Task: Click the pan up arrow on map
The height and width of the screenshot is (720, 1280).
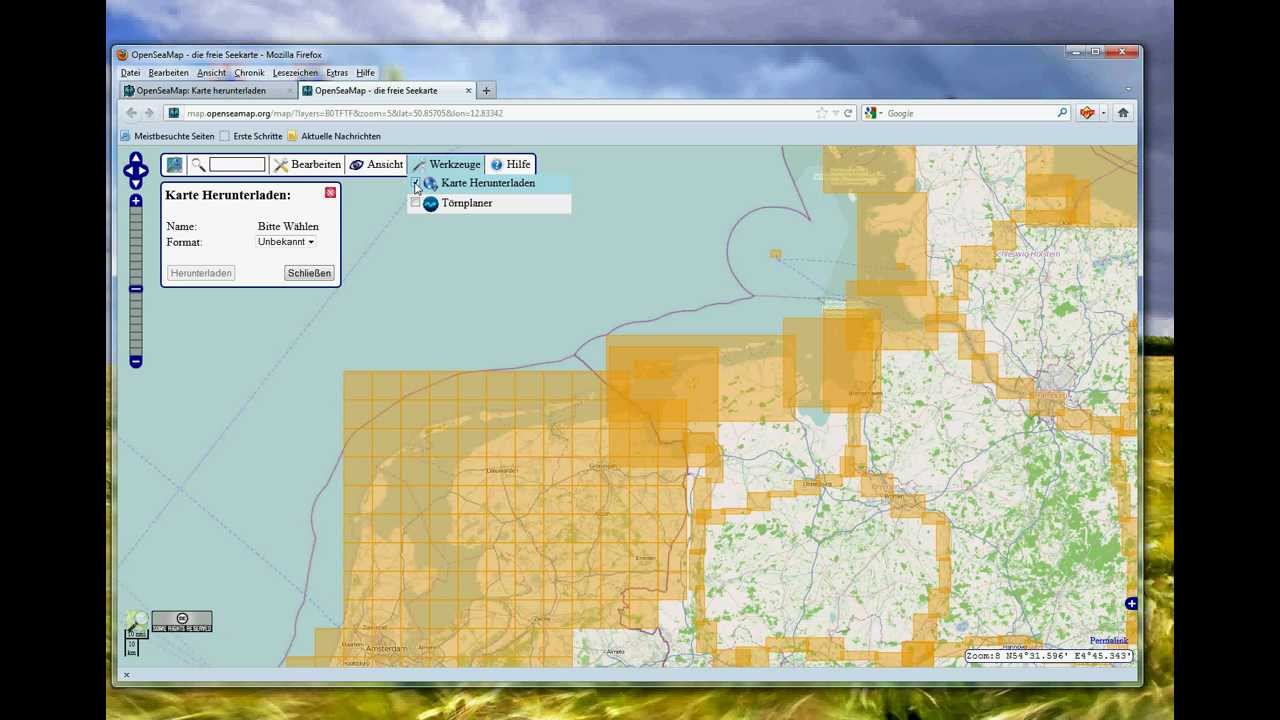Action: [136, 157]
